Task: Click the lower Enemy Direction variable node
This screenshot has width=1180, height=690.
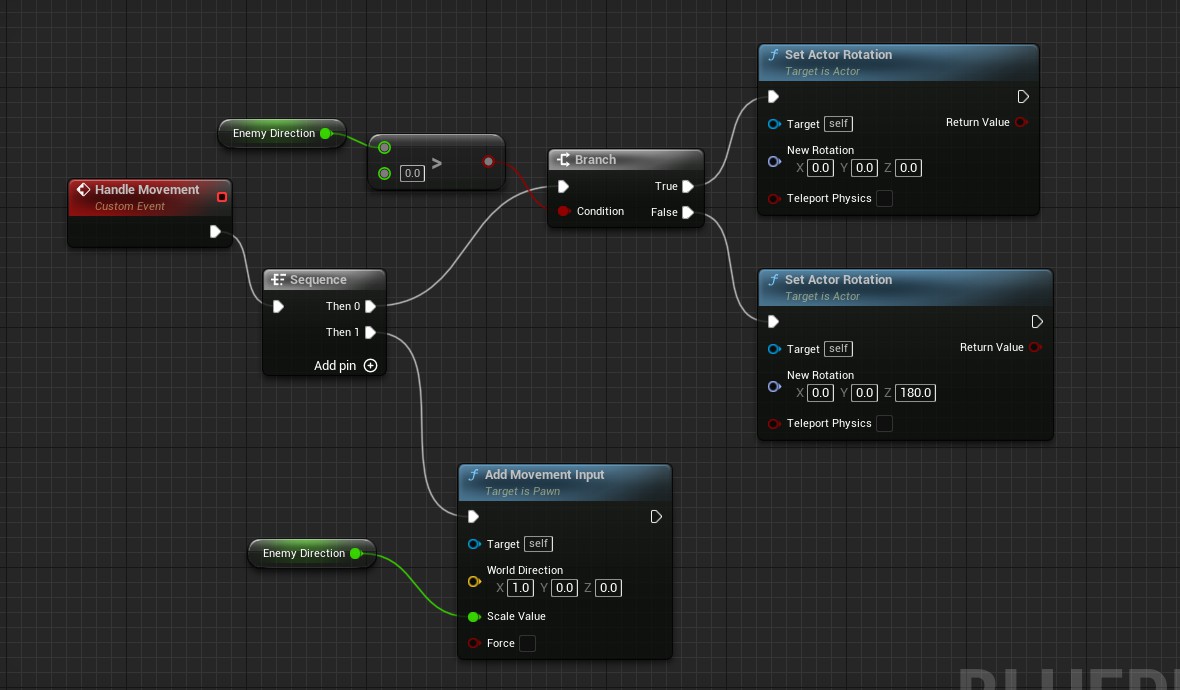Action: click(x=303, y=554)
